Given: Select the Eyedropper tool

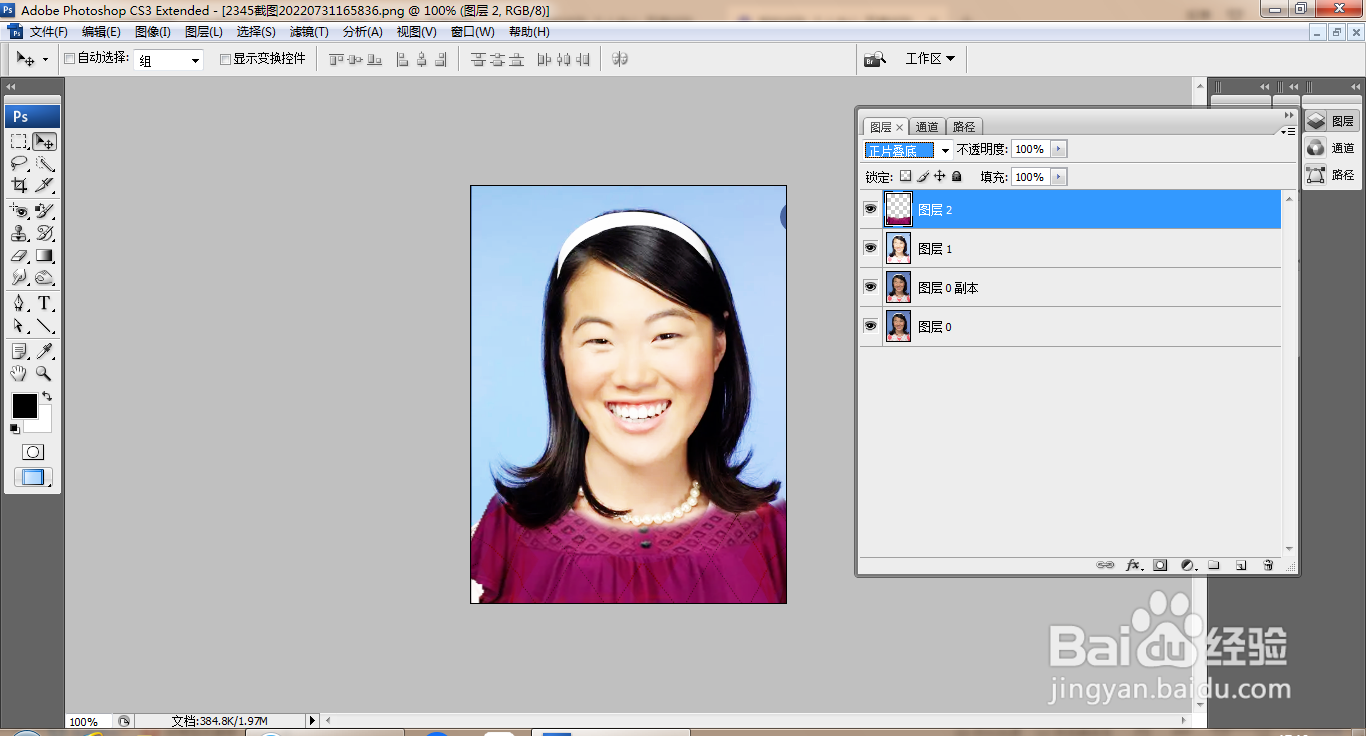Looking at the screenshot, I should (44, 351).
